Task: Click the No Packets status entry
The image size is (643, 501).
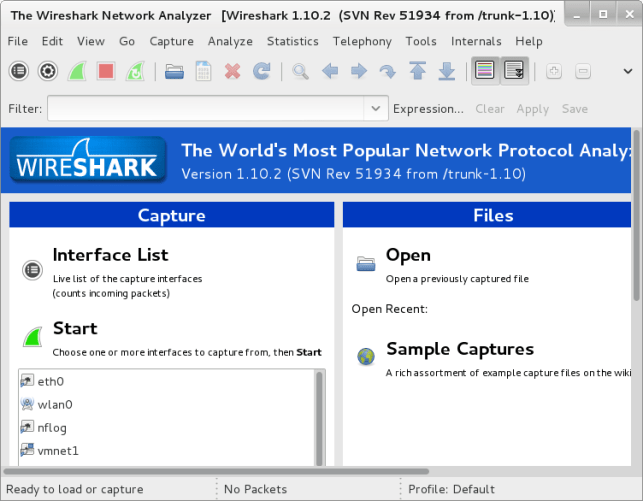Action: [x=255, y=489]
